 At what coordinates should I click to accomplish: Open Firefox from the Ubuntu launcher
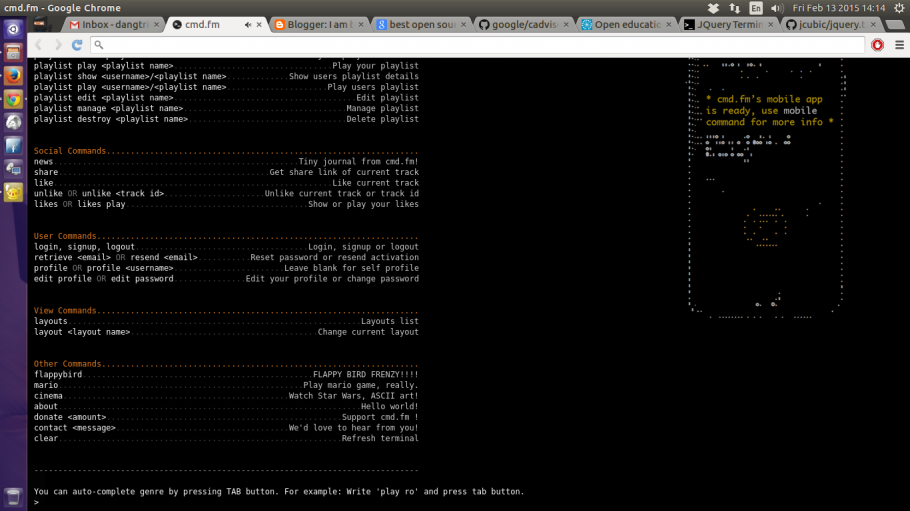[x=13, y=76]
